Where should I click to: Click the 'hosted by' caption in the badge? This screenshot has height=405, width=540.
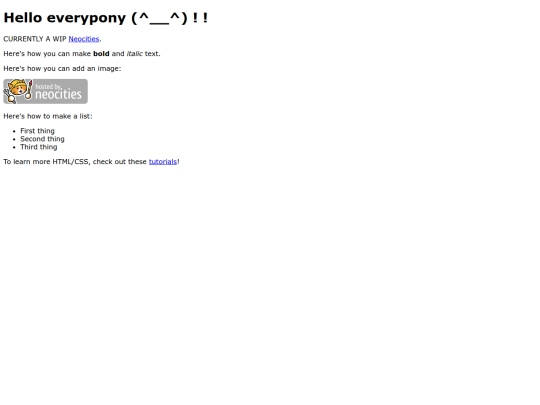click(x=48, y=86)
